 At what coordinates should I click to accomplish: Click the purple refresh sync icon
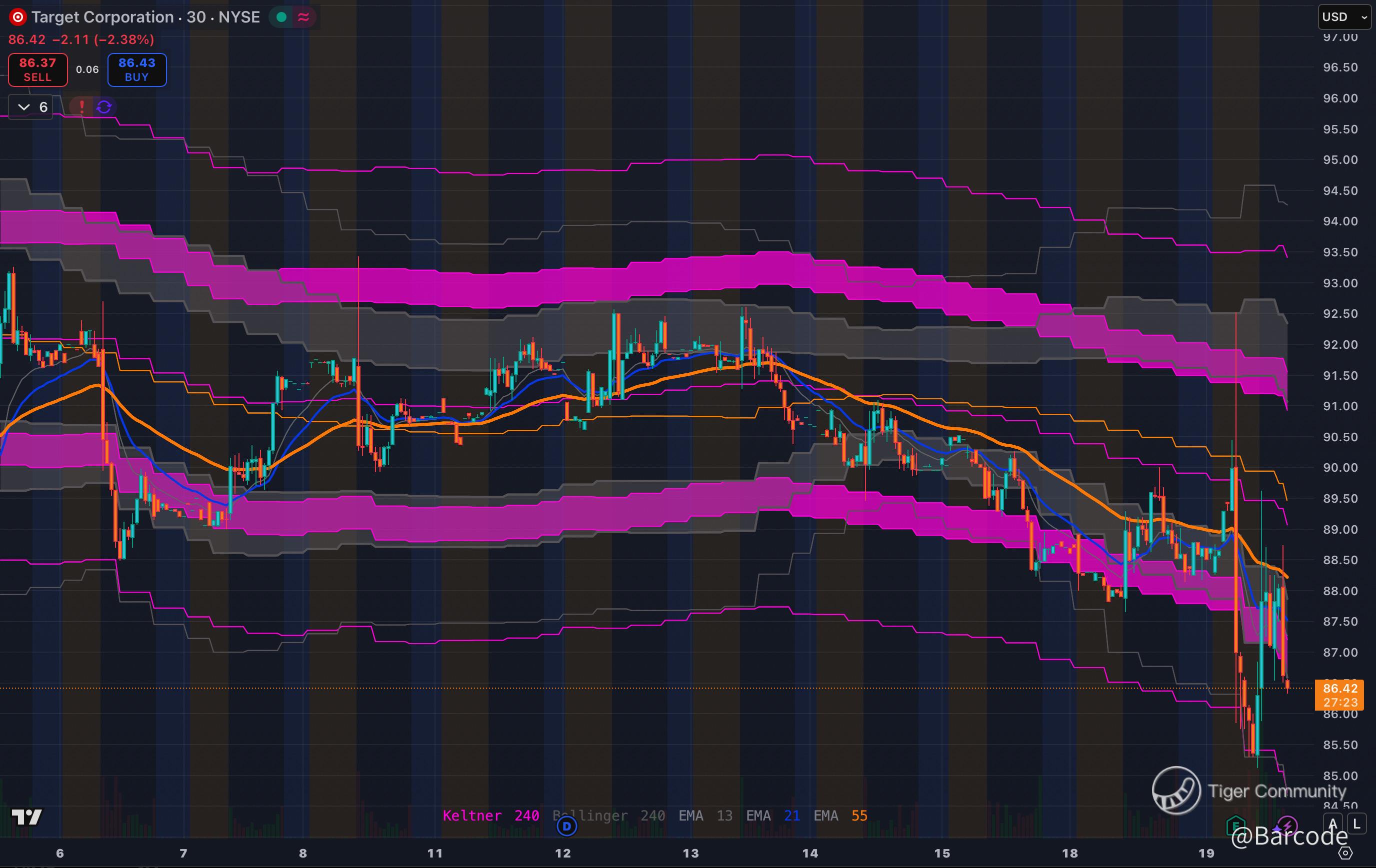click(x=104, y=107)
